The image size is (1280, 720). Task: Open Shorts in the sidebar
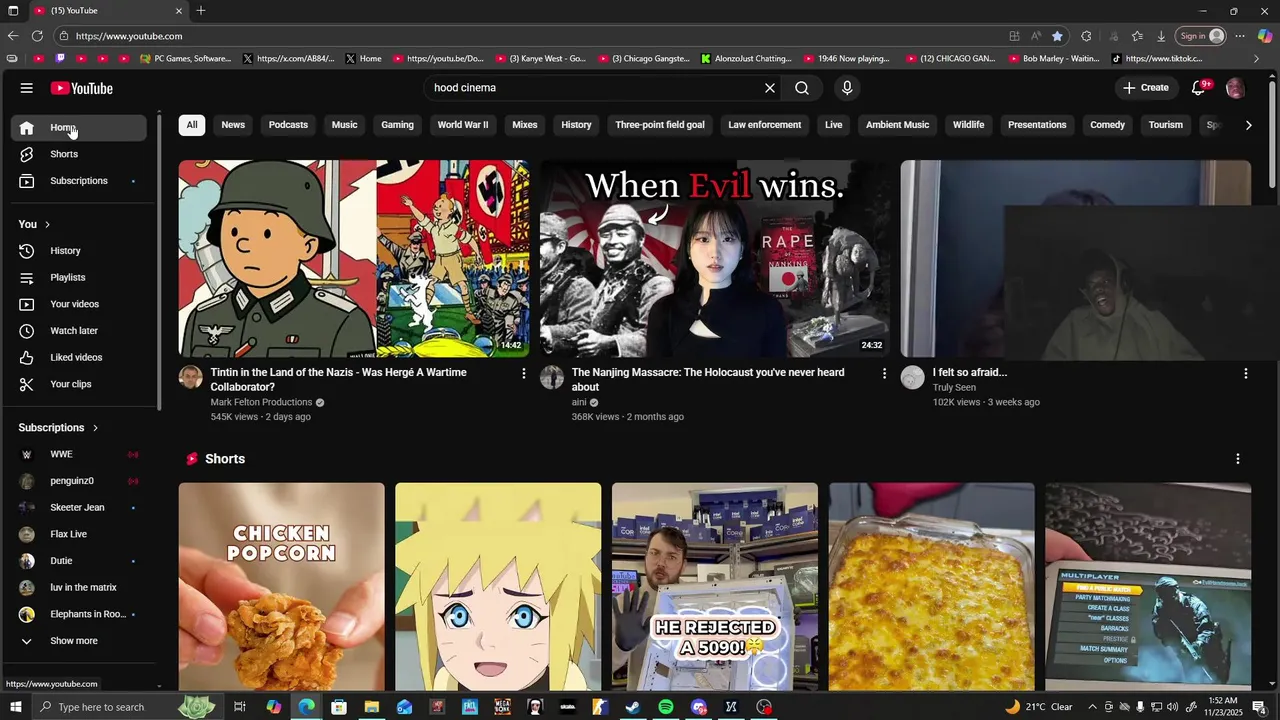pyautogui.click(x=79, y=154)
